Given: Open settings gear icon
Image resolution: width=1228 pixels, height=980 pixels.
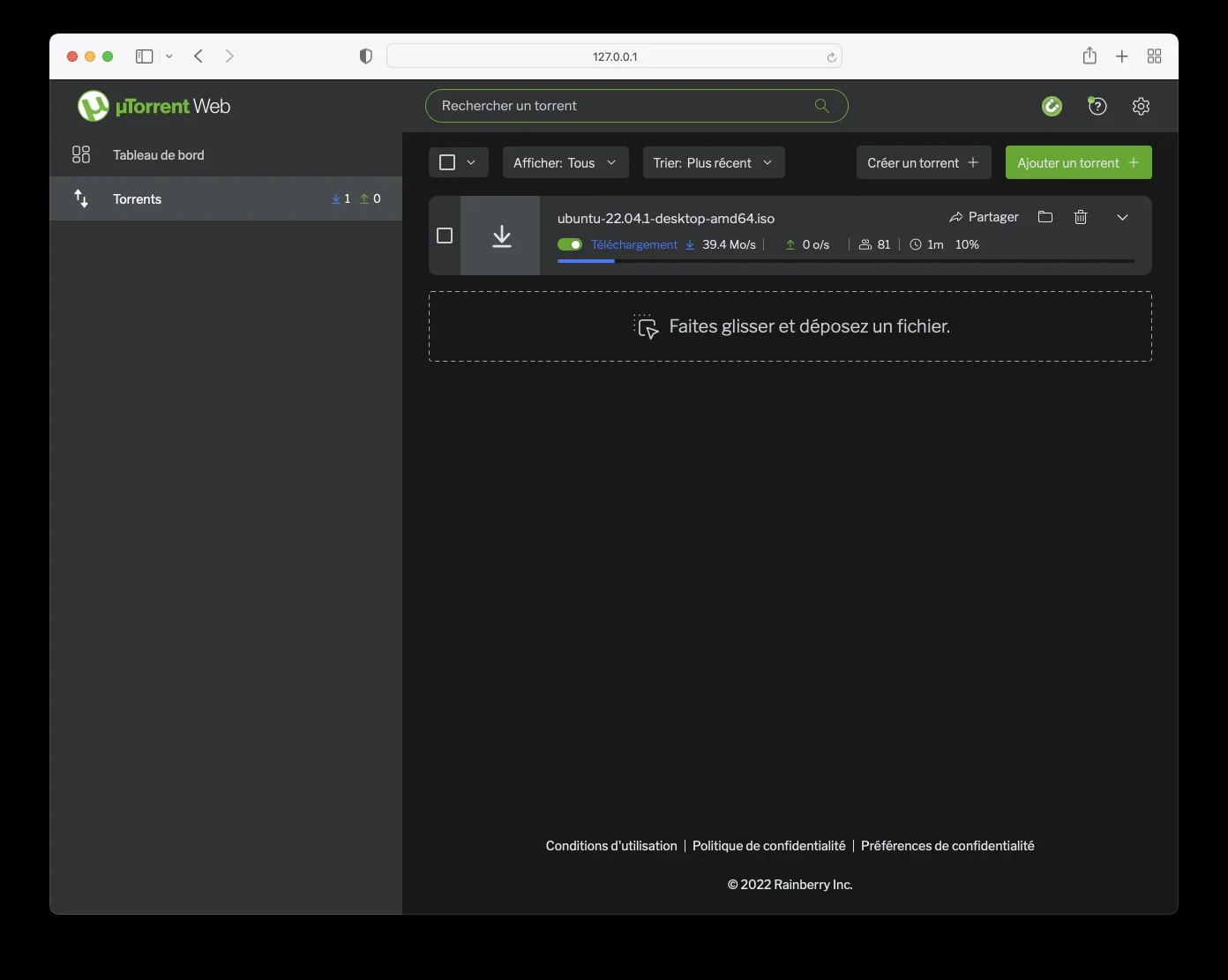Looking at the screenshot, I should (1141, 106).
